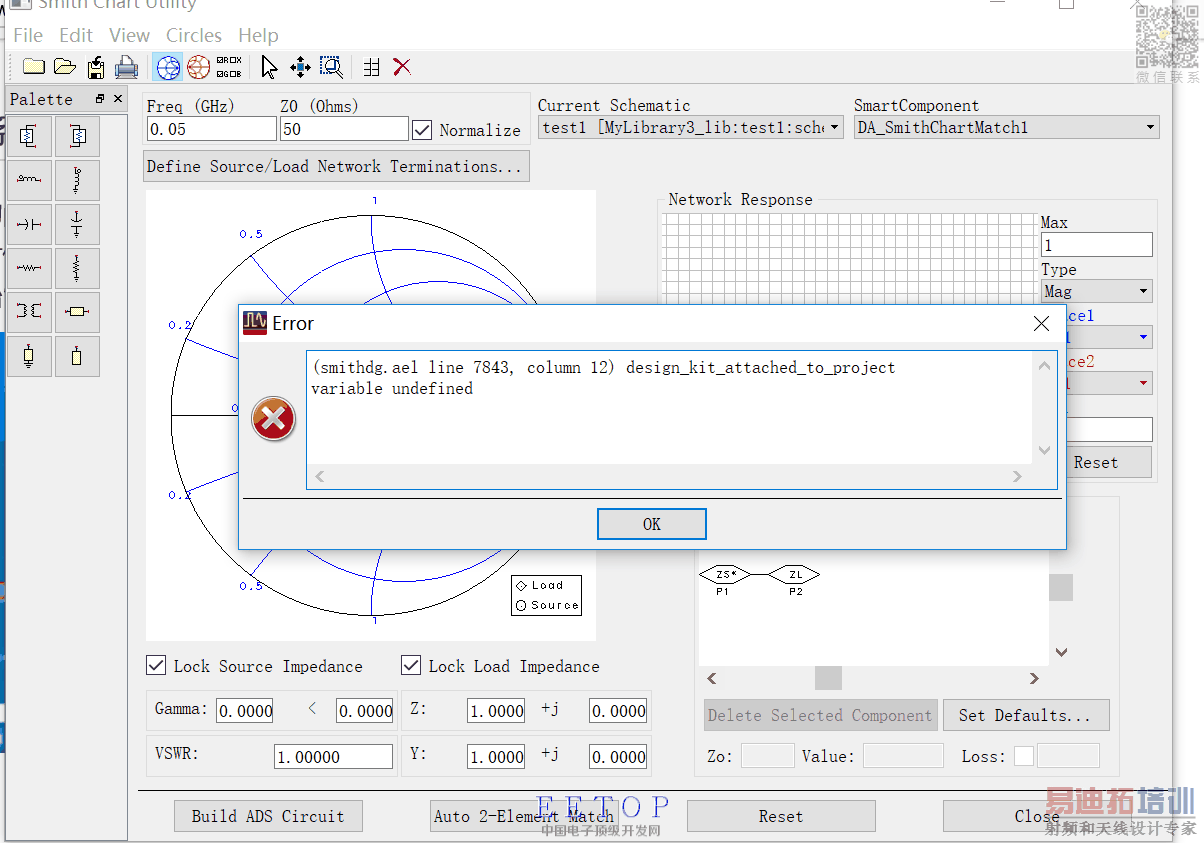Pick the shunt resistor palette component
This screenshot has height=843, width=1204.
coord(77,268)
